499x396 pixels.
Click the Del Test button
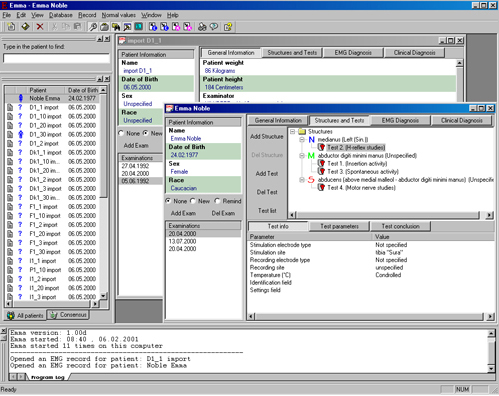[267, 192]
